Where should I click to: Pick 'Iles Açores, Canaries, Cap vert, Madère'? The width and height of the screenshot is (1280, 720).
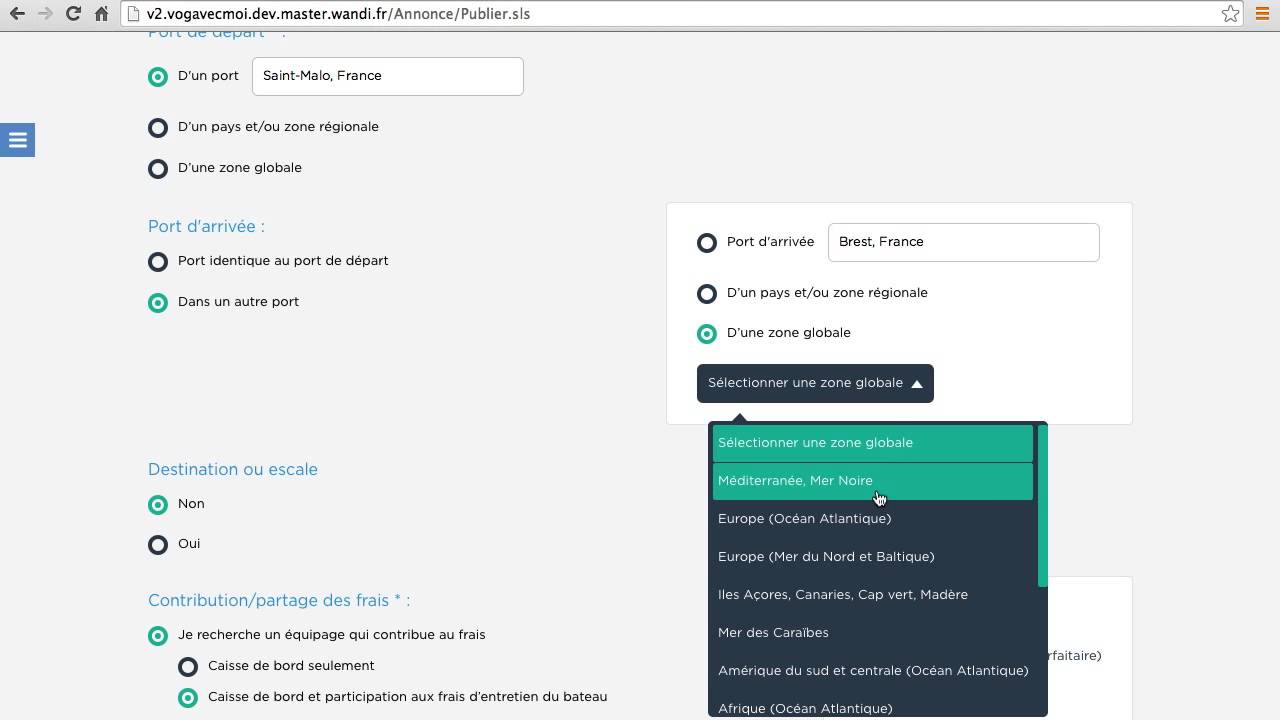coord(872,595)
